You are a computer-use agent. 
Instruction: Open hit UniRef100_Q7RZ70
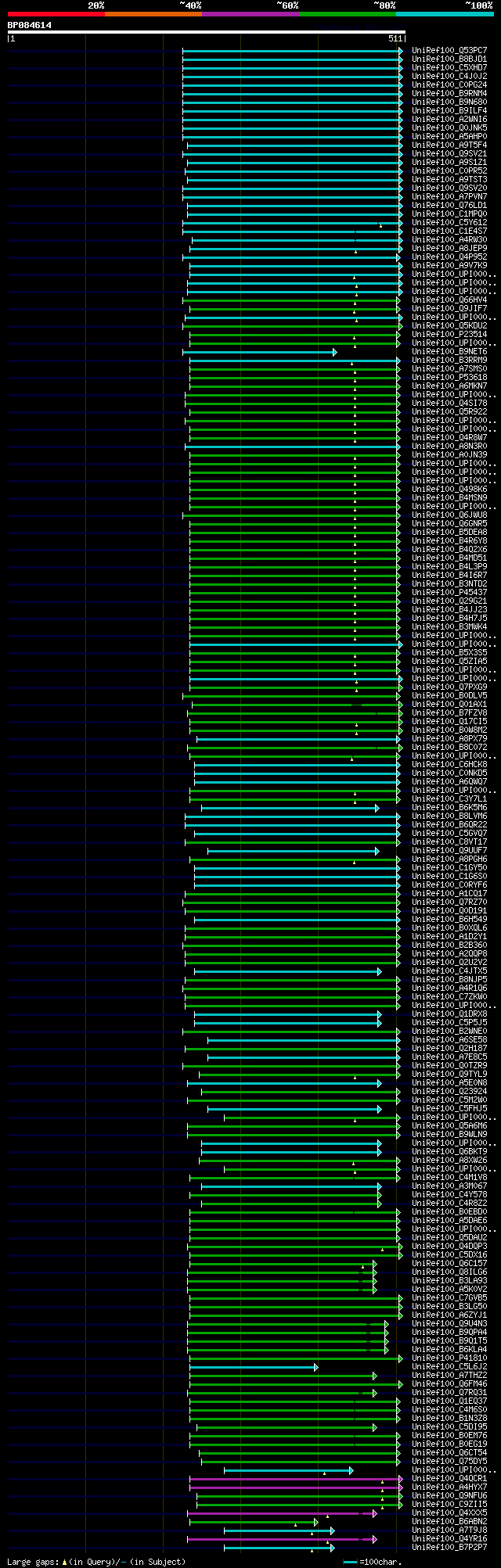coord(449,902)
